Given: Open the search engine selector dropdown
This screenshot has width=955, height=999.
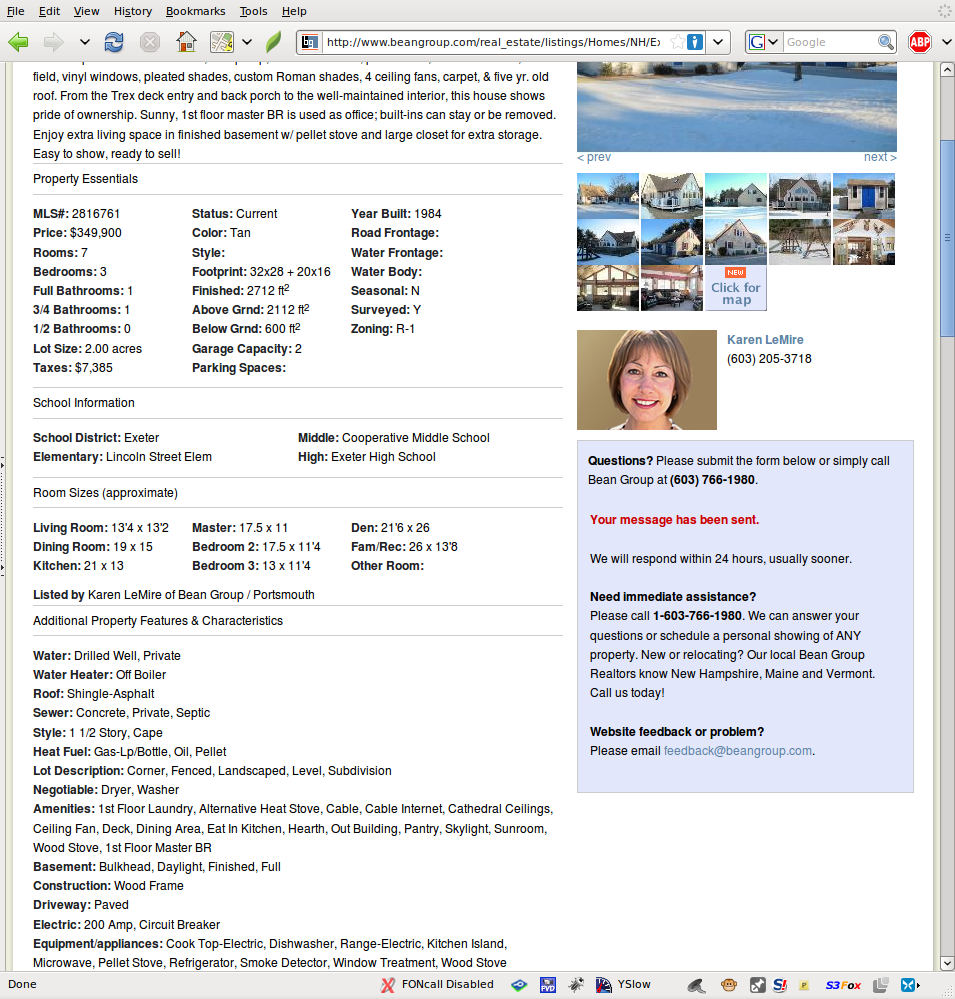Looking at the screenshot, I should [764, 42].
